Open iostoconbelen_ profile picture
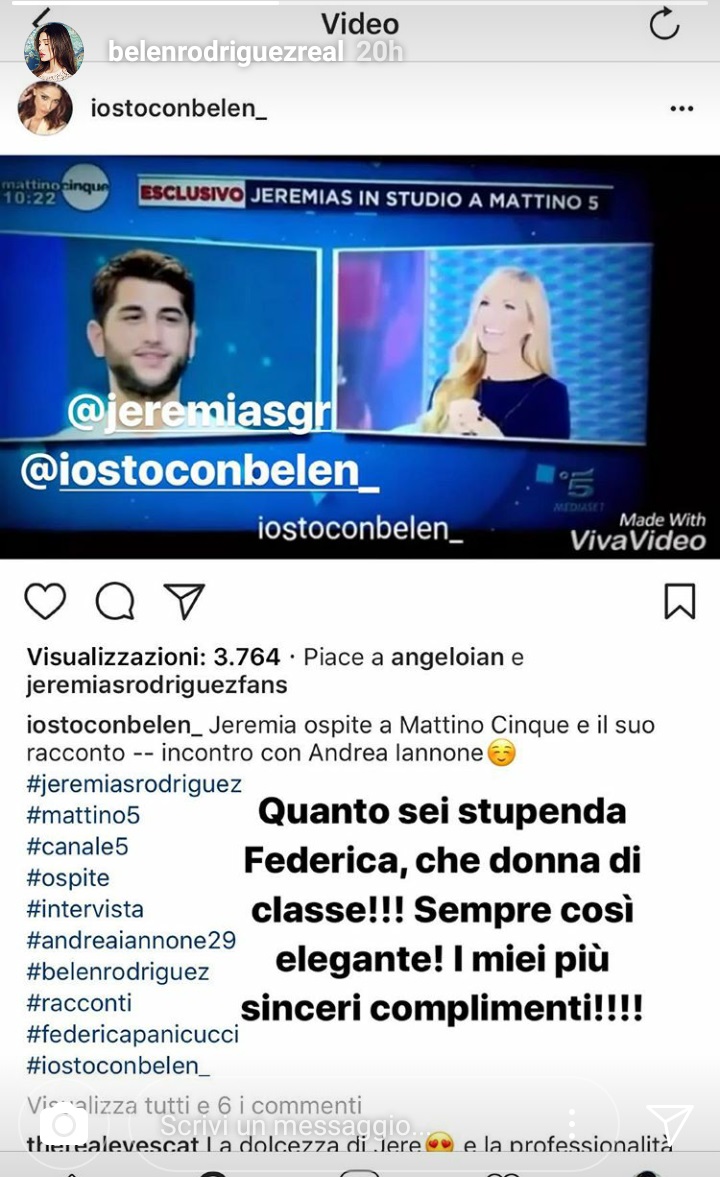The height and width of the screenshot is (1177, 720). coord(45,108)
